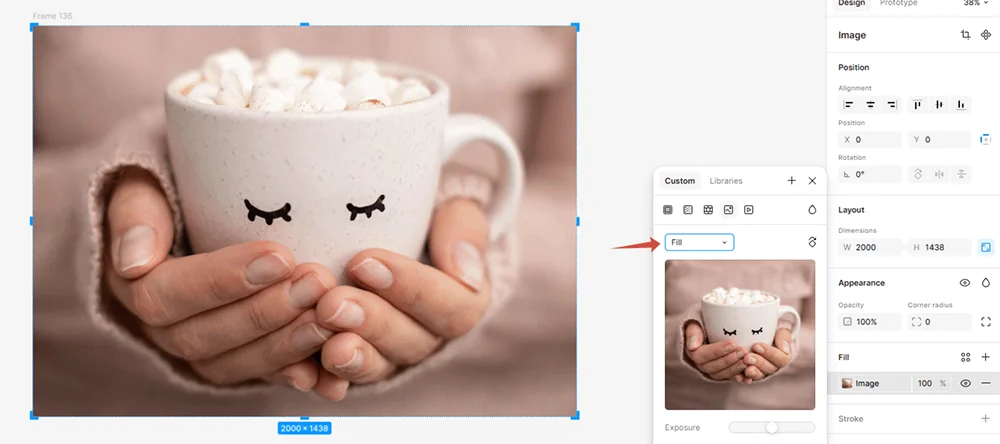Screen dimensions: 1000x444
Task: Flip horizontal icon
Action: pyautogui.click(x=939, y=174)
